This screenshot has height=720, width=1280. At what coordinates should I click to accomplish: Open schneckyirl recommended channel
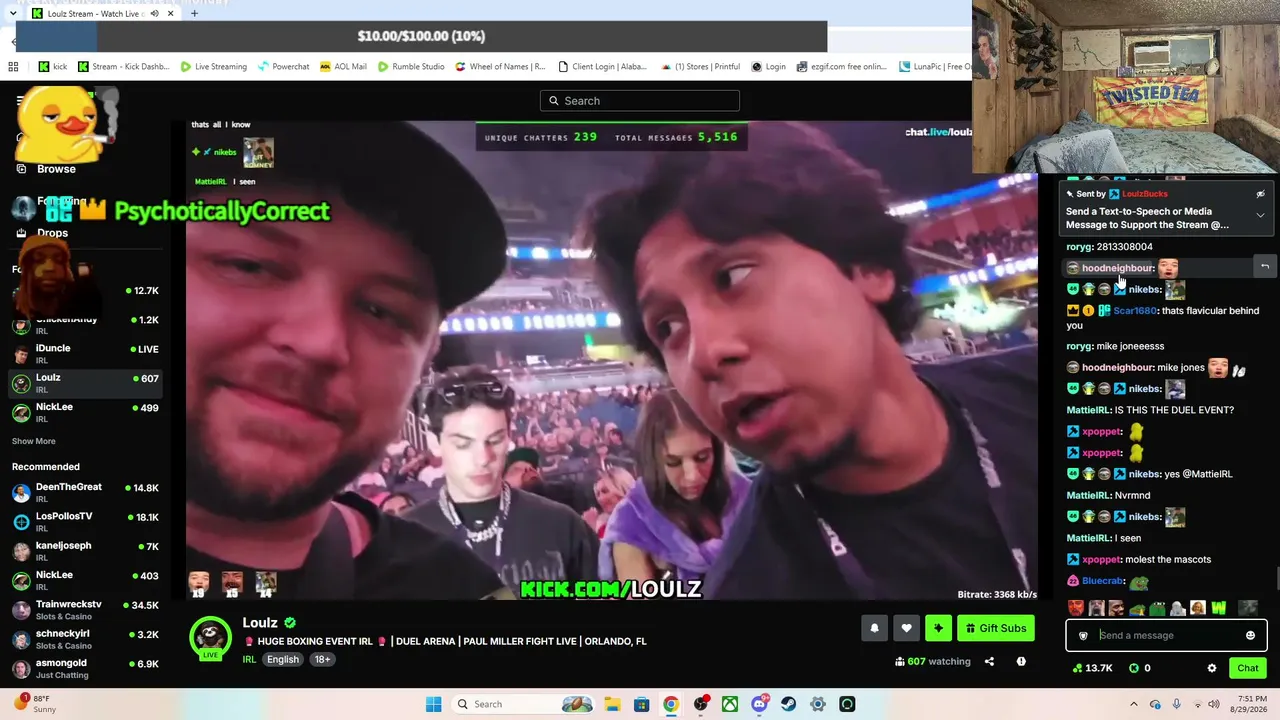tap(85, 639)
